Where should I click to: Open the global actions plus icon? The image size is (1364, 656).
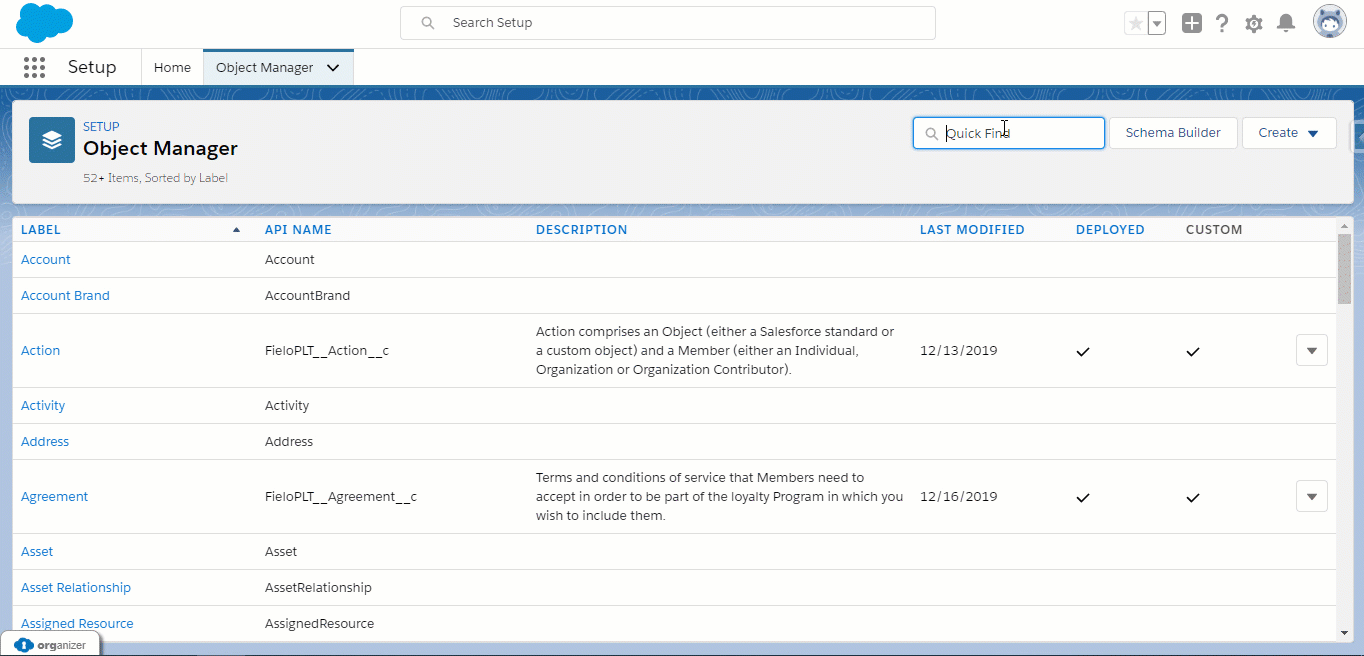[1191, 23]
